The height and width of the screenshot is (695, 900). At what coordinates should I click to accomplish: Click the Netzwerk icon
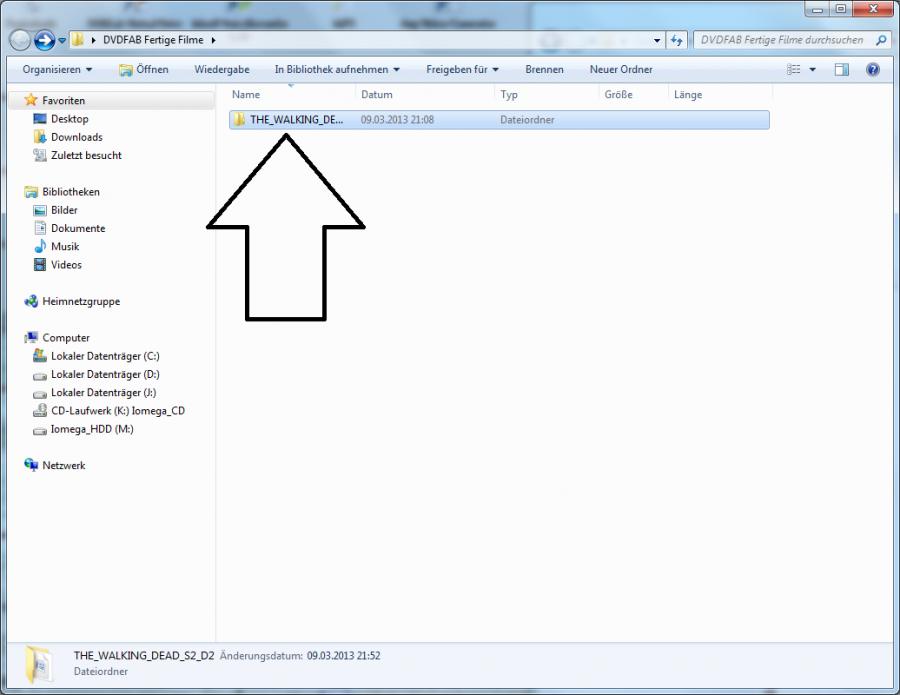tap(31, 465)
